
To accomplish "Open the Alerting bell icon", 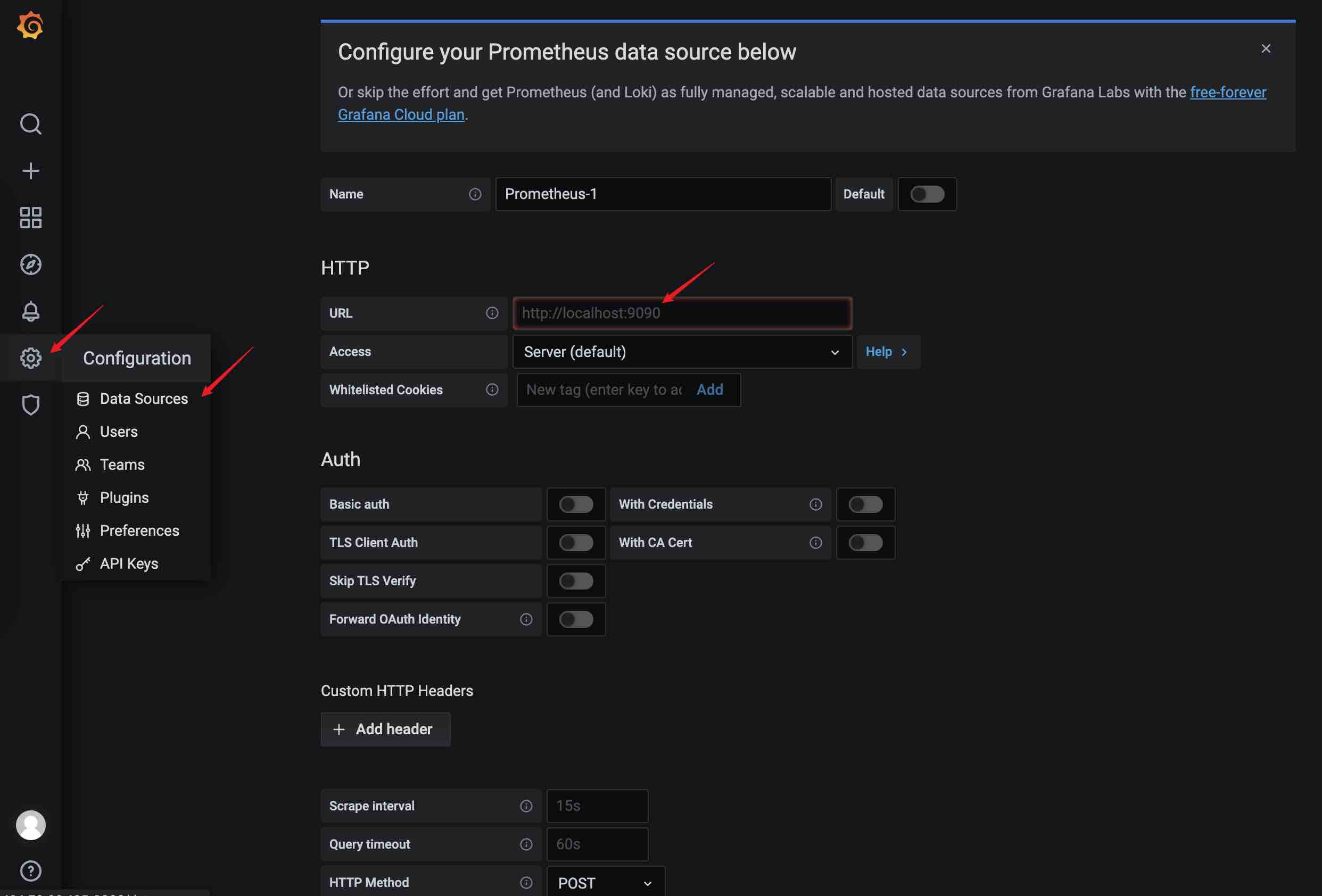I will (30, 311).
